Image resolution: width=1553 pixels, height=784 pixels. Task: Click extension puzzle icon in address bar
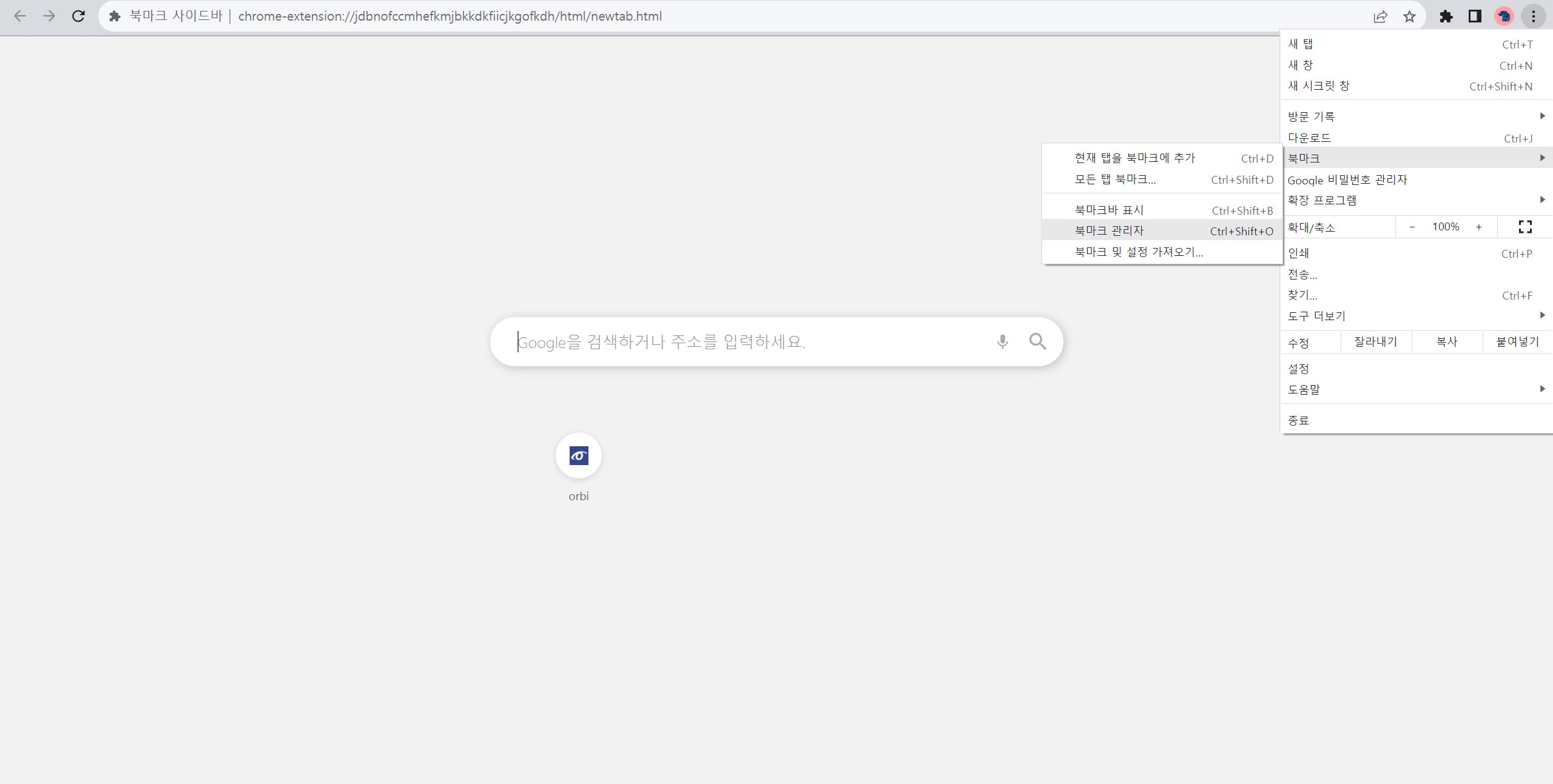point(115,16)
